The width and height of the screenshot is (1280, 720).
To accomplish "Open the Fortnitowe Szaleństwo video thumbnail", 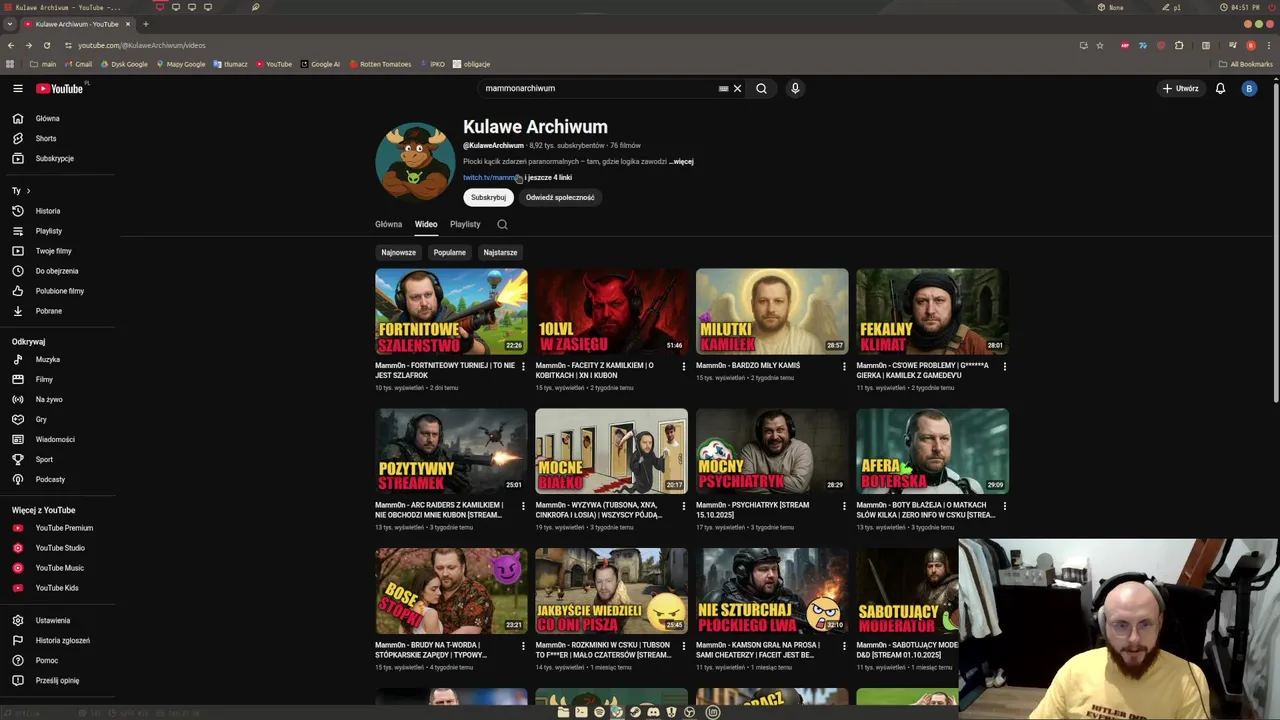I will [x=451, y=311].
